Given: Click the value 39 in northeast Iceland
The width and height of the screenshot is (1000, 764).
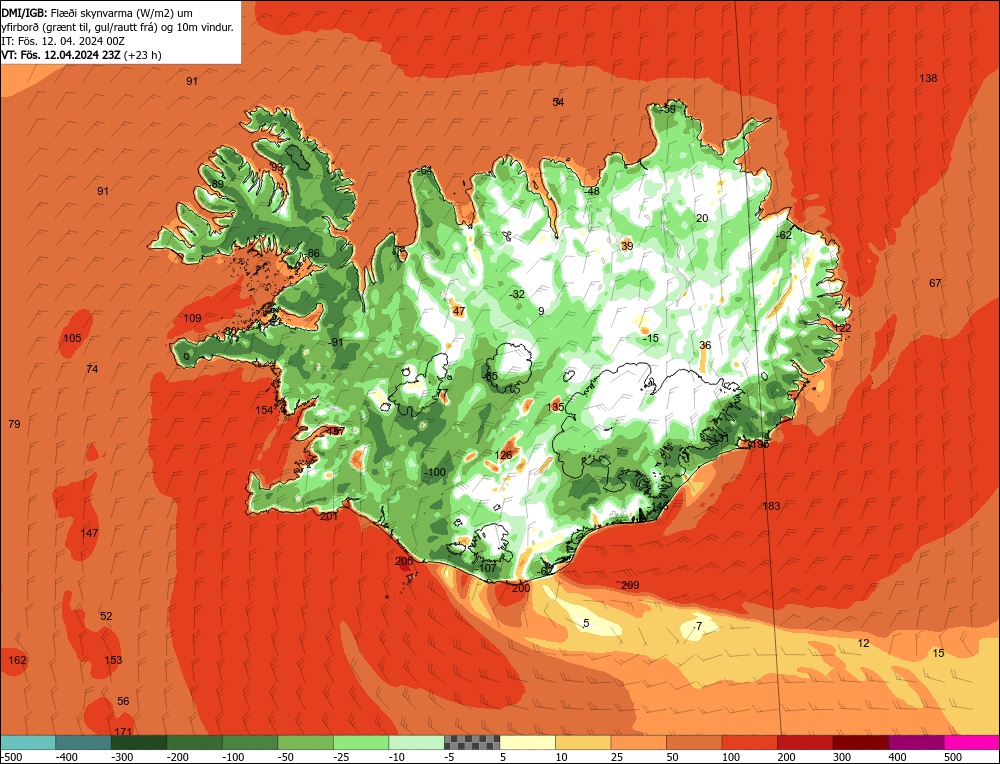Looking at the screenshot, I should [x=627, y=246].
